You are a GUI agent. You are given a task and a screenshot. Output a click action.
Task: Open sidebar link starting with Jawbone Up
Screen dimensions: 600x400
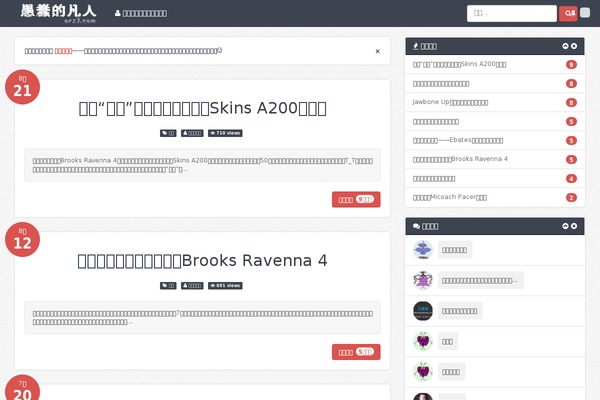450,102
